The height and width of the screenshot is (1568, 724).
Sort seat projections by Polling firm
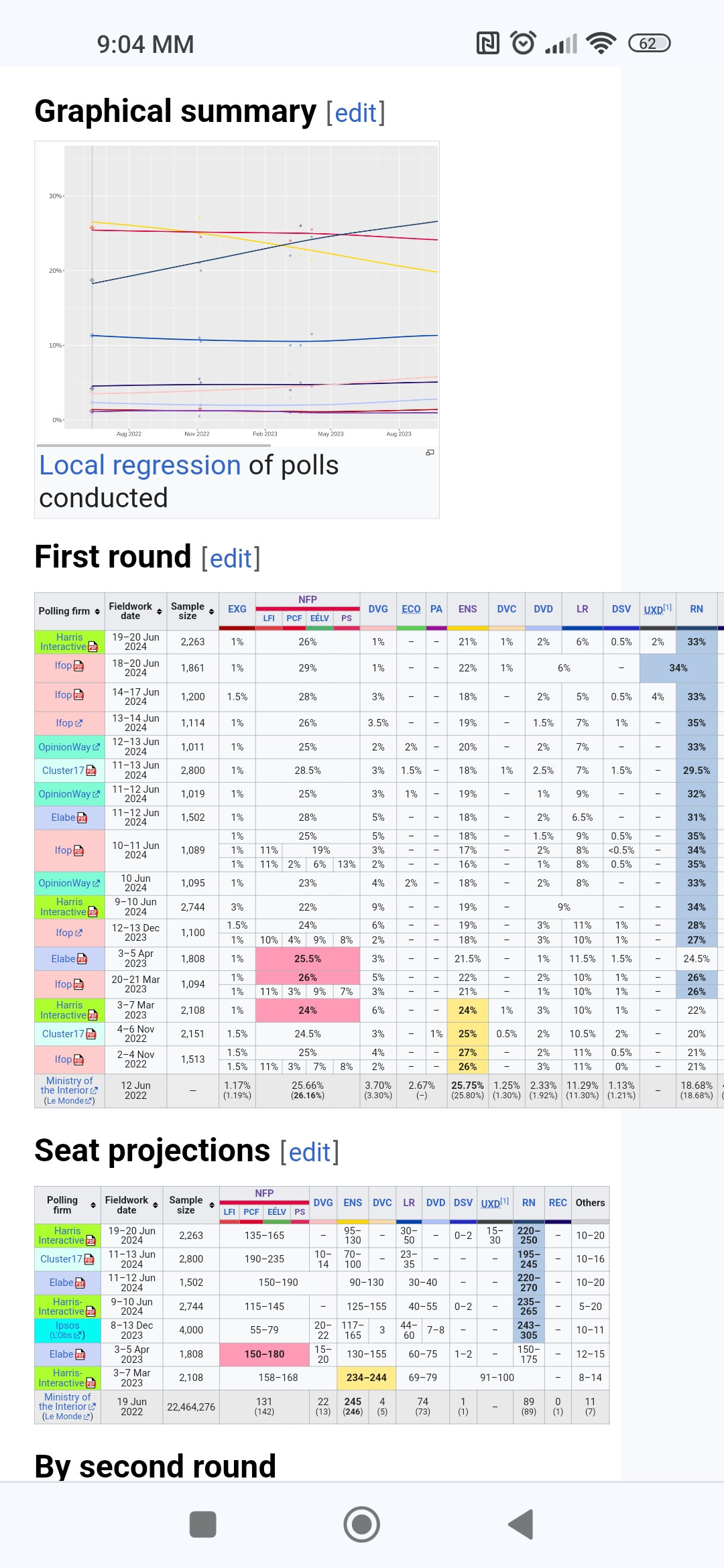click(x=93, y=1205)
